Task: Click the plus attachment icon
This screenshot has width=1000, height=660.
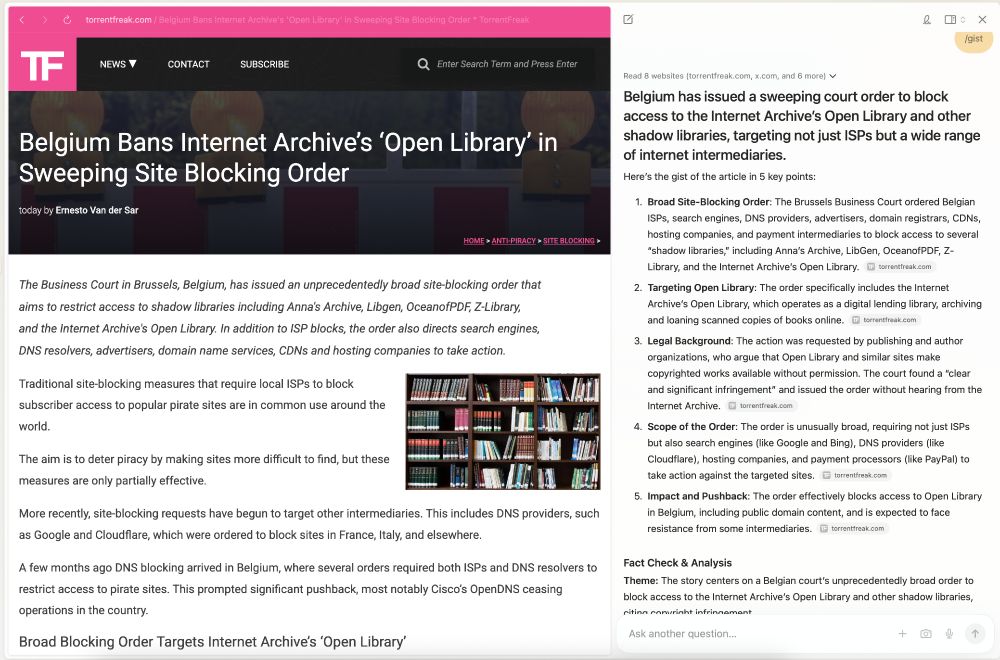Action: tap(902, 633)
